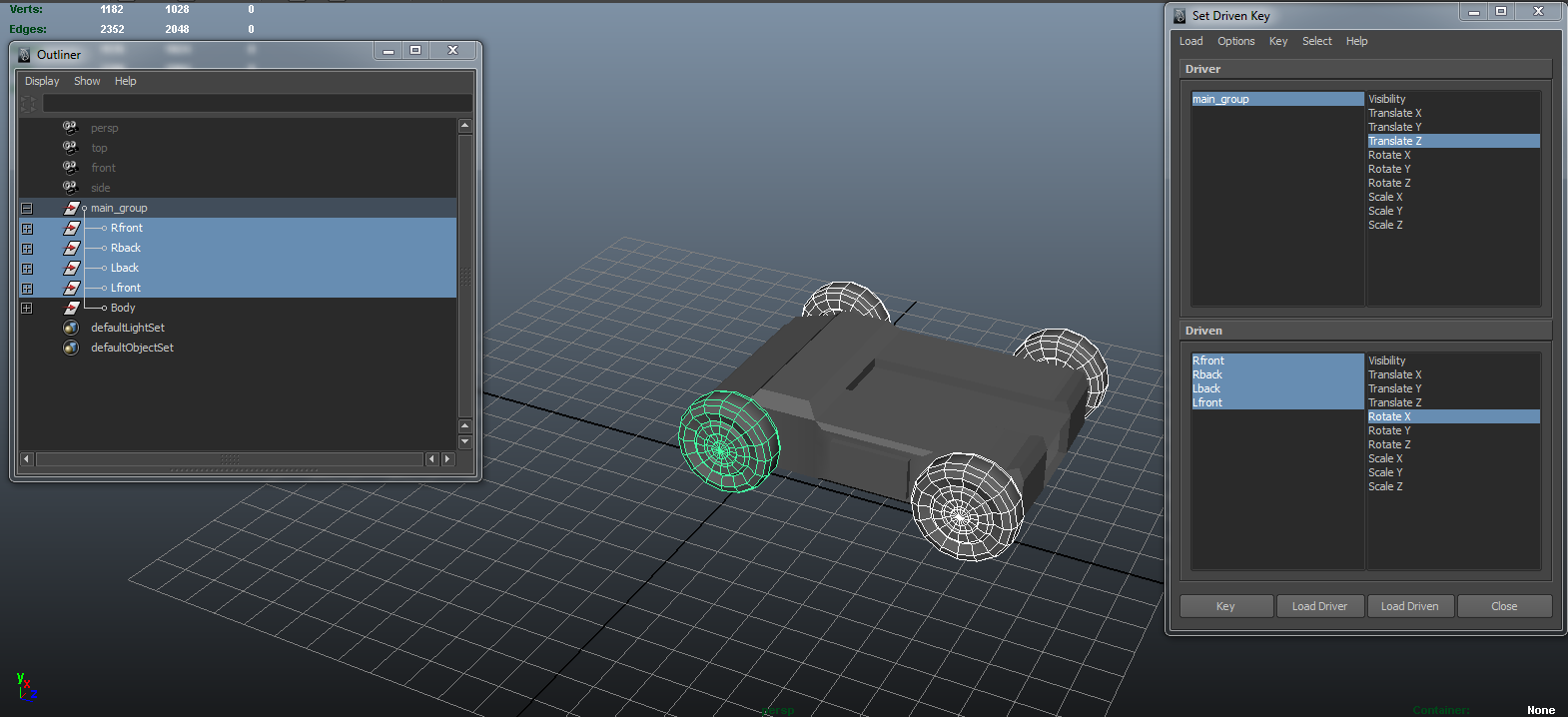The width and height of the screenshot is (1568, 717).
Task: Expand the Lback node in Outliner
Action: (27, 269)
